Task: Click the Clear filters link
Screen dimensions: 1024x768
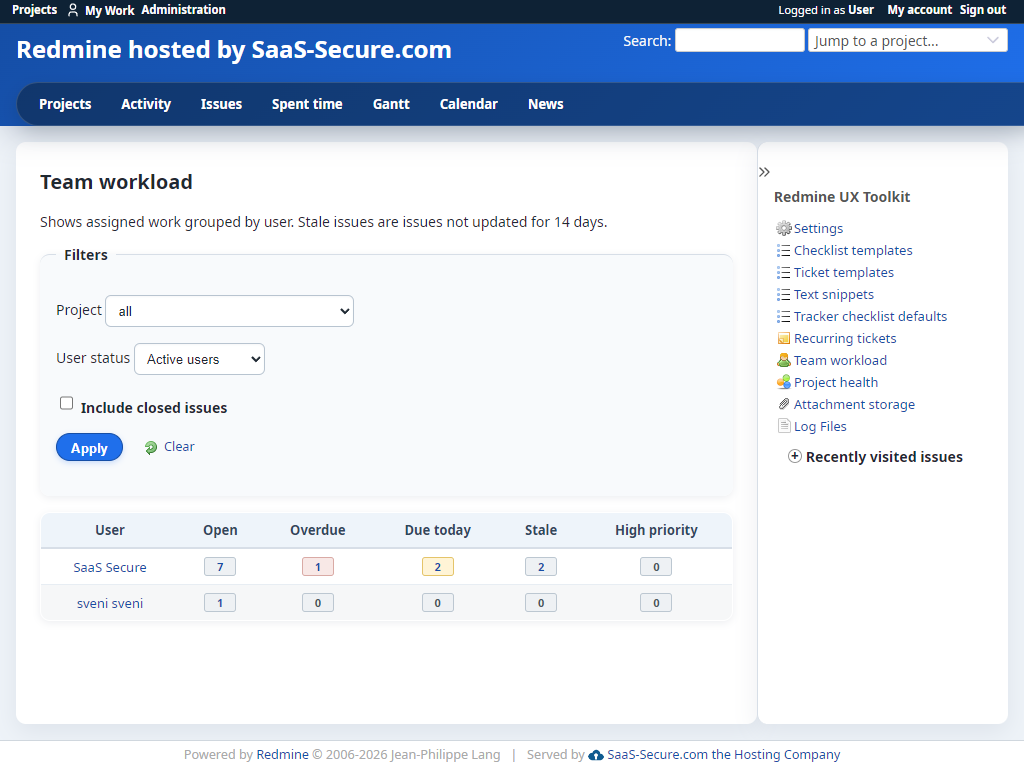Action: 179,447
